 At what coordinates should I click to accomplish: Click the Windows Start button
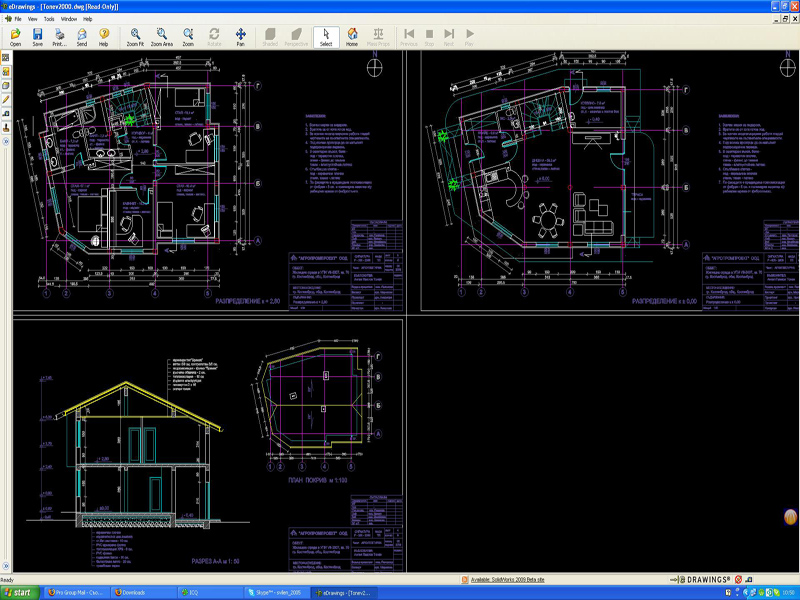coord(18,593)
